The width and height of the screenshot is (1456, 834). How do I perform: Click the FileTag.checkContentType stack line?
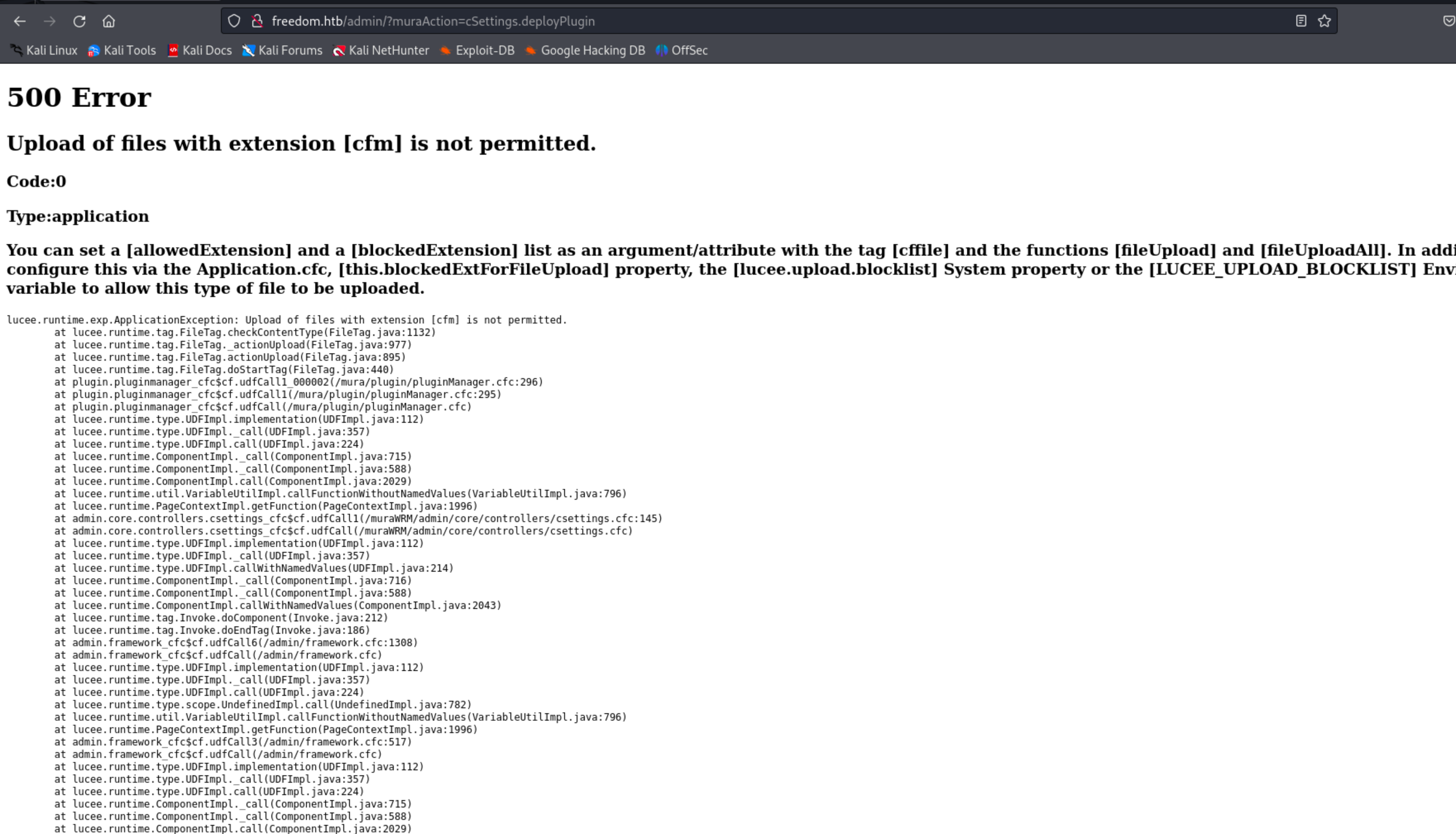click(x=245, y=332)
